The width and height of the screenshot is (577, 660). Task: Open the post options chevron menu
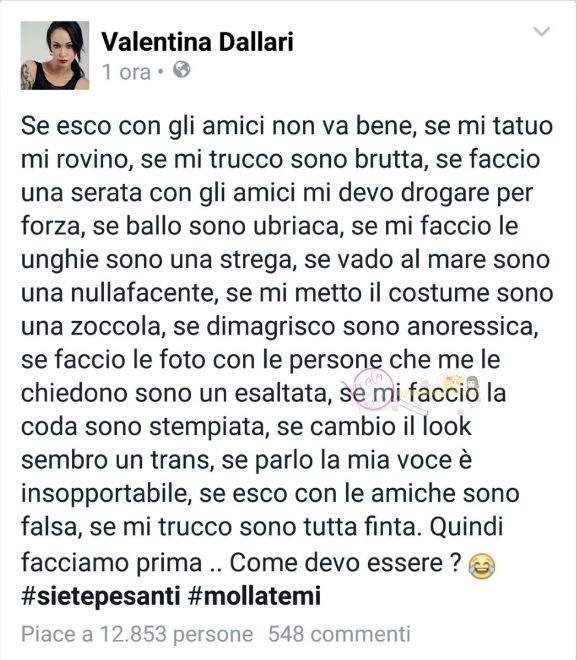tap(541, 32)
